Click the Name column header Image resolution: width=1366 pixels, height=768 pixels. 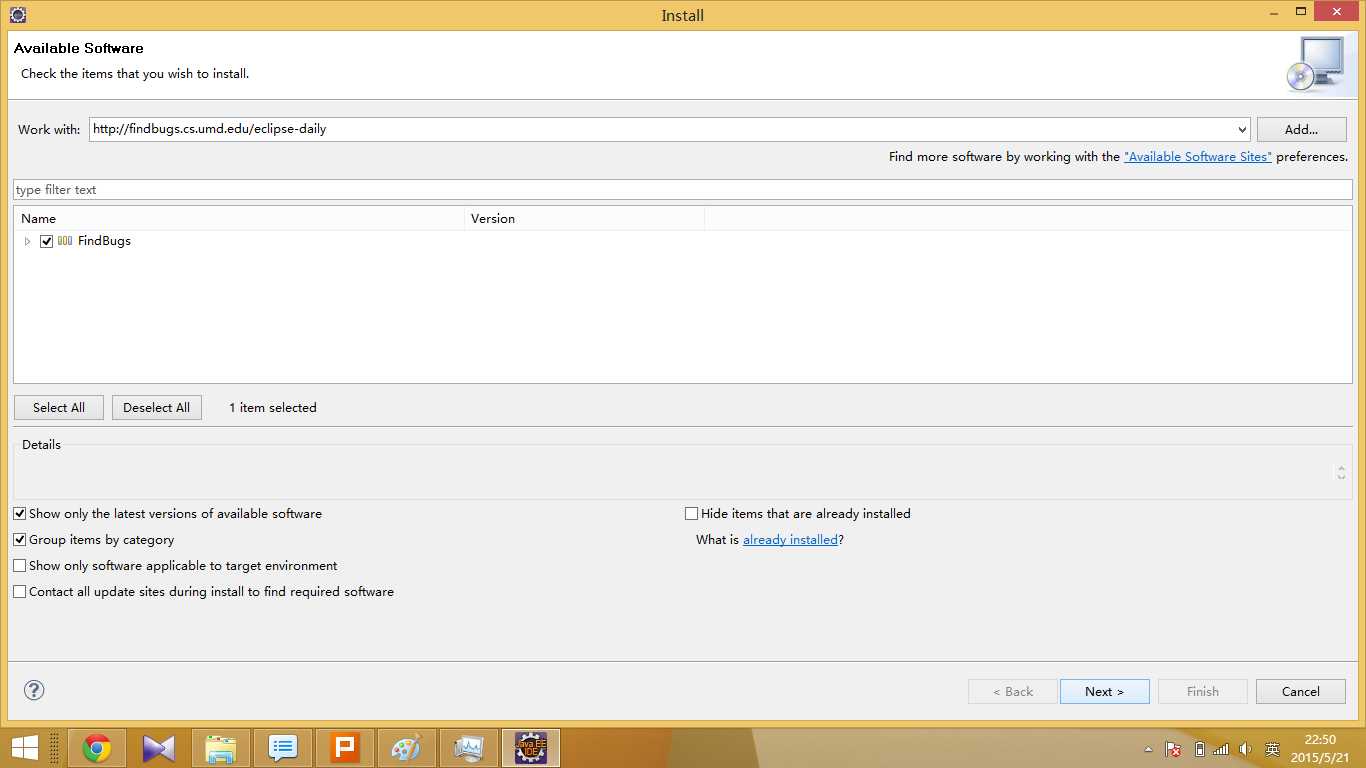click(x=240, y=219)
